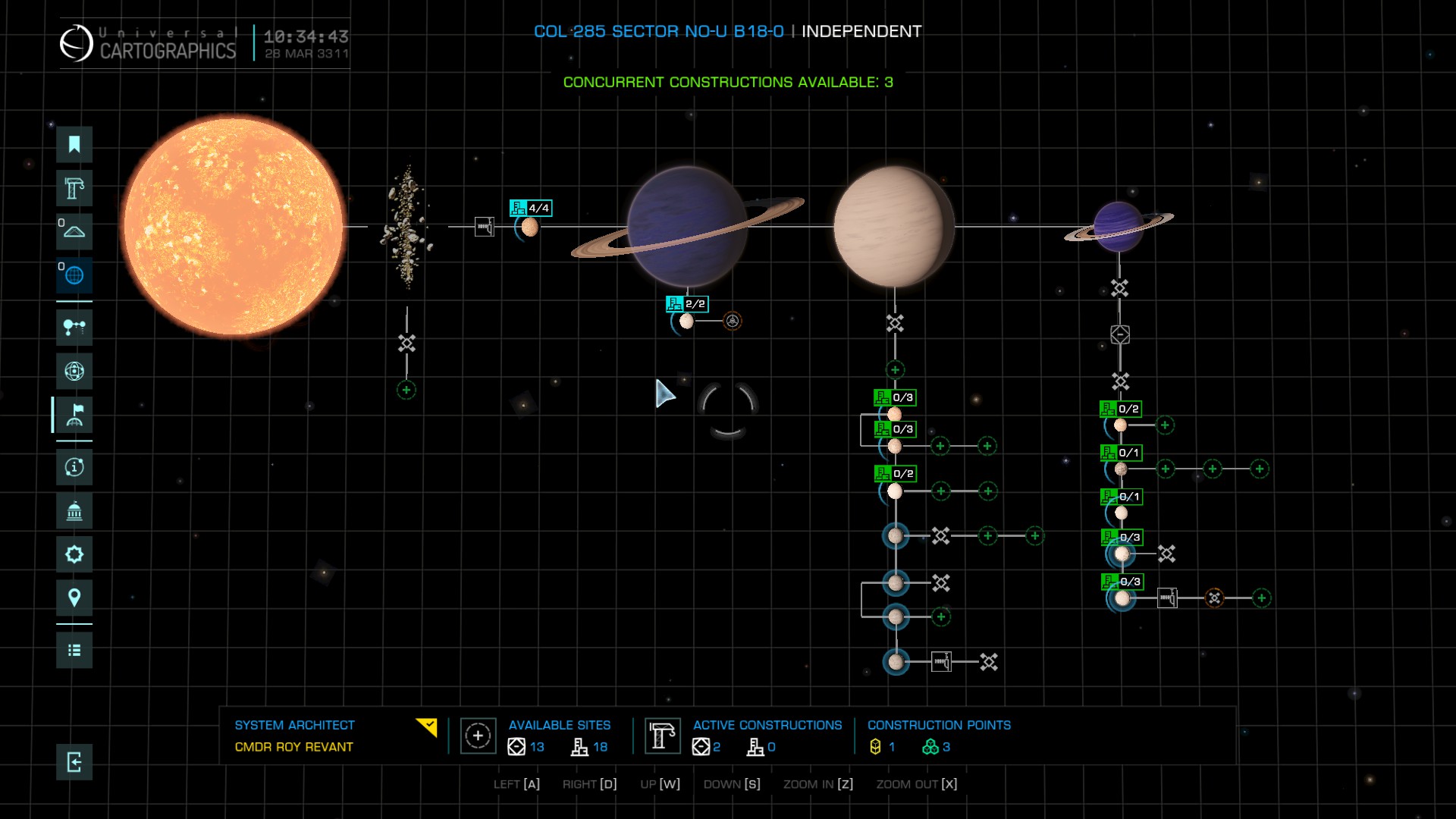Toggle the surface sites filter showing 0
This screenshot has width=1456, height=819.
[x=74, y=231]
